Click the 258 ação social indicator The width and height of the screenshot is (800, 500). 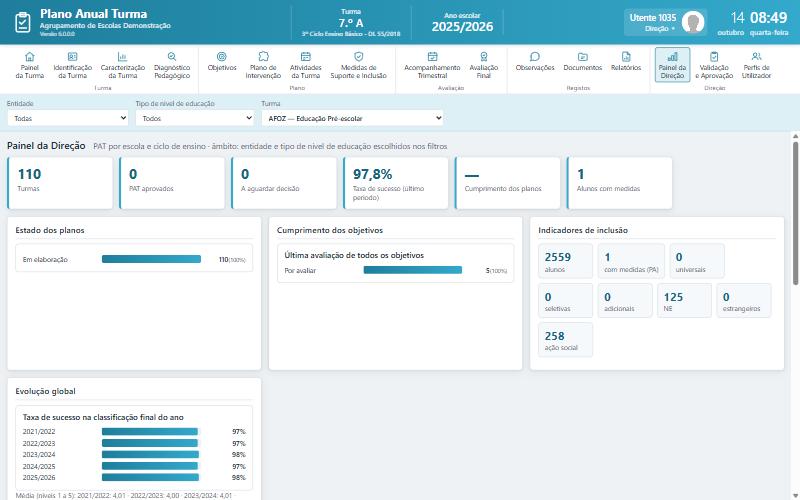pyautogui.click(x=565, y=340)
